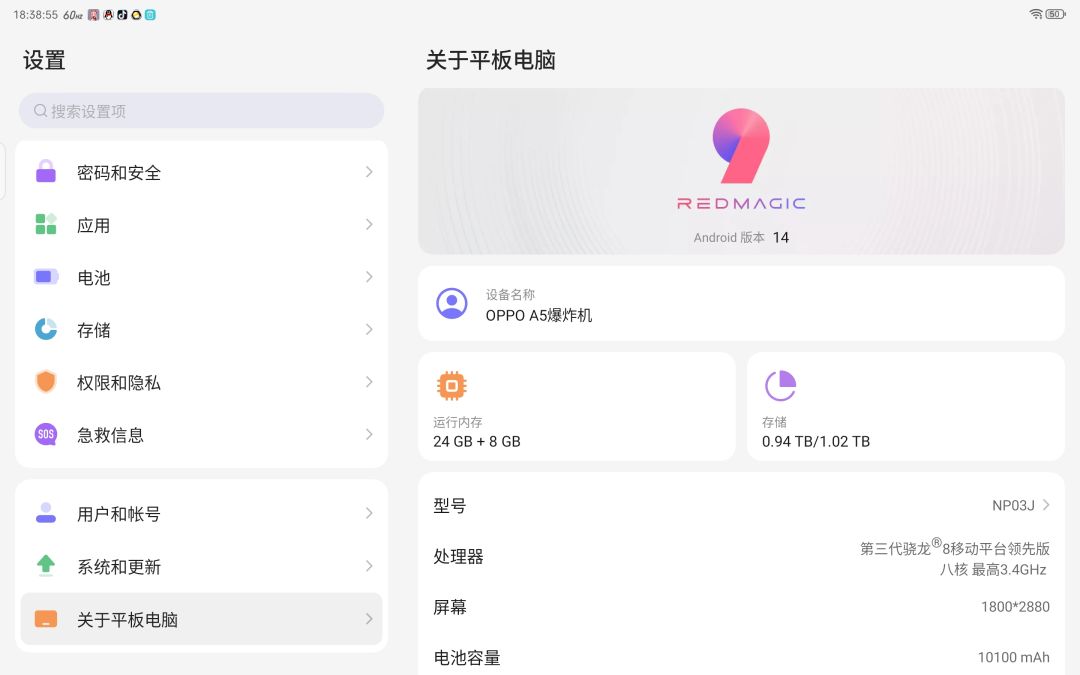This screenshot has width=1080, height=675.
Task: Open the 设备名称 OPPO A5爆炸机 card
Action: click(x=741, y=304)
